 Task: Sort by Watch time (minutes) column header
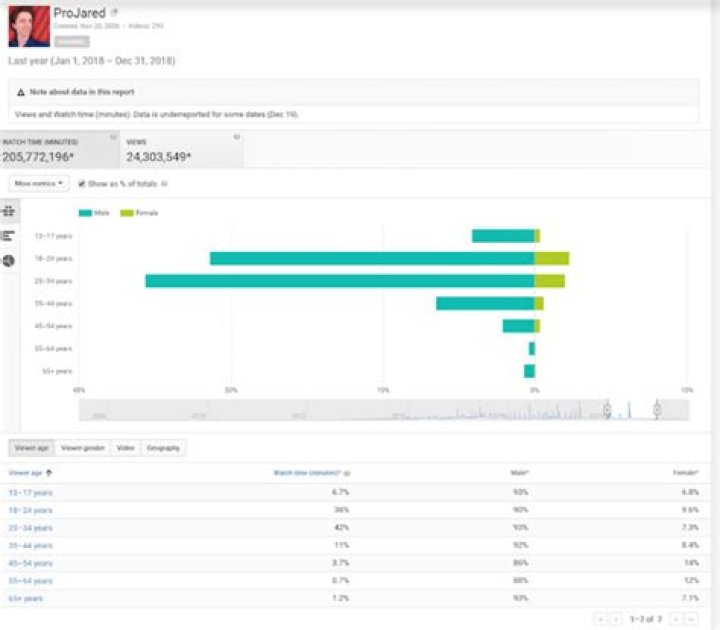[x=307, y=473]
